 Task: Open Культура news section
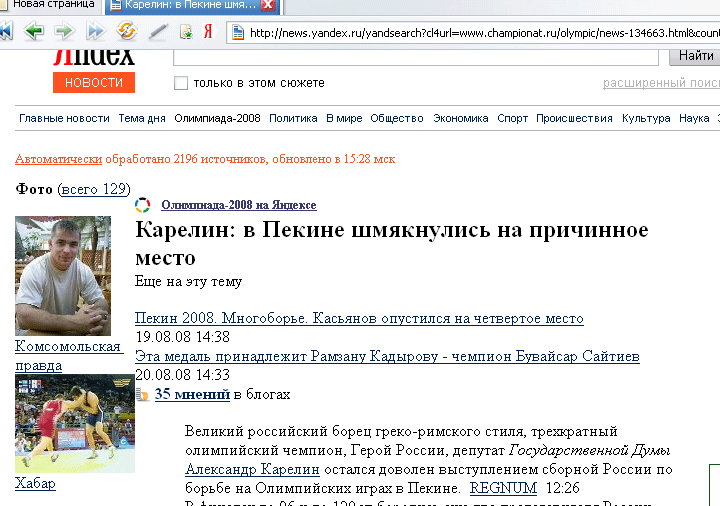(x=646, y=118)
